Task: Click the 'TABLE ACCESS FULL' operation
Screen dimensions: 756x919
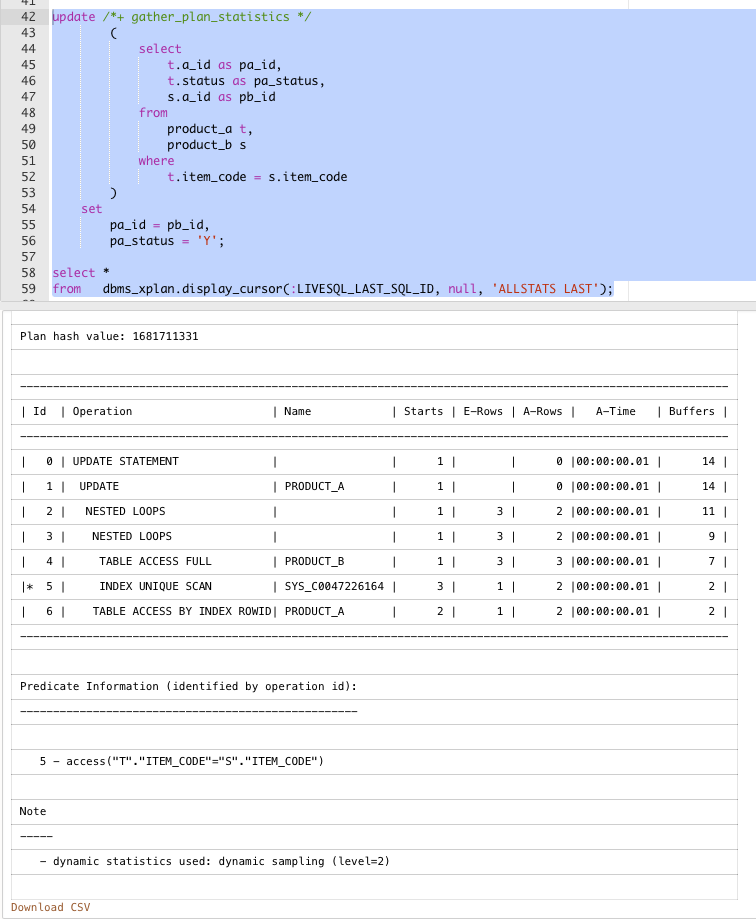Action: (155, 561)
